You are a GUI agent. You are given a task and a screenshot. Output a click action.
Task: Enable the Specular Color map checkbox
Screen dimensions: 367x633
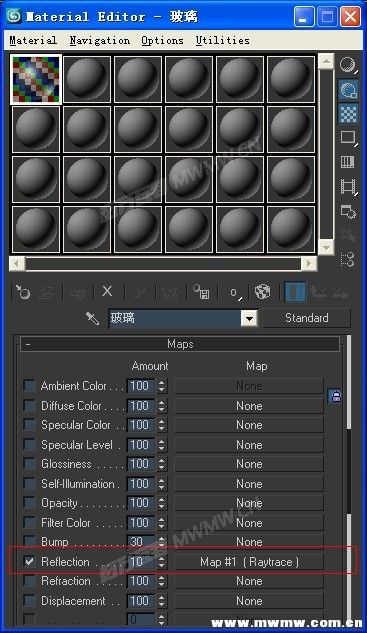click(29, 424)
